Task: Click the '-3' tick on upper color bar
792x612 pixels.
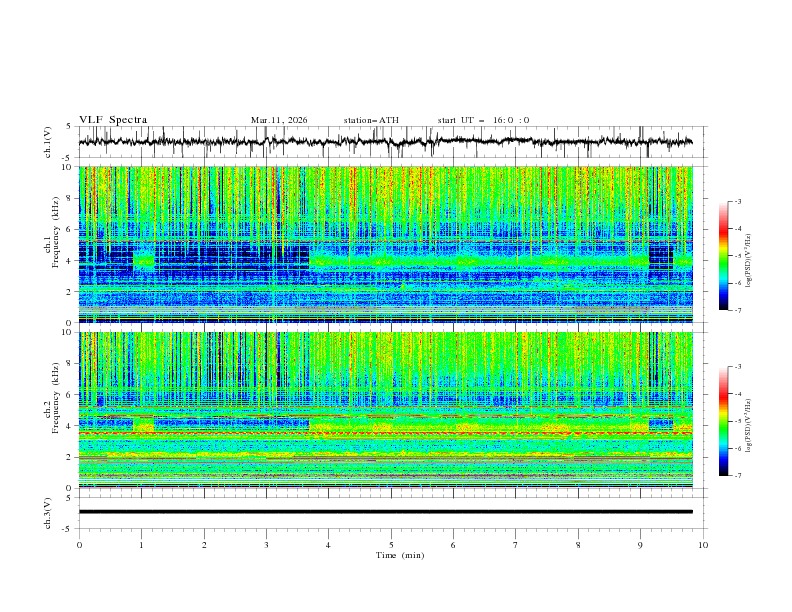Action: click(x=738, y=201)
